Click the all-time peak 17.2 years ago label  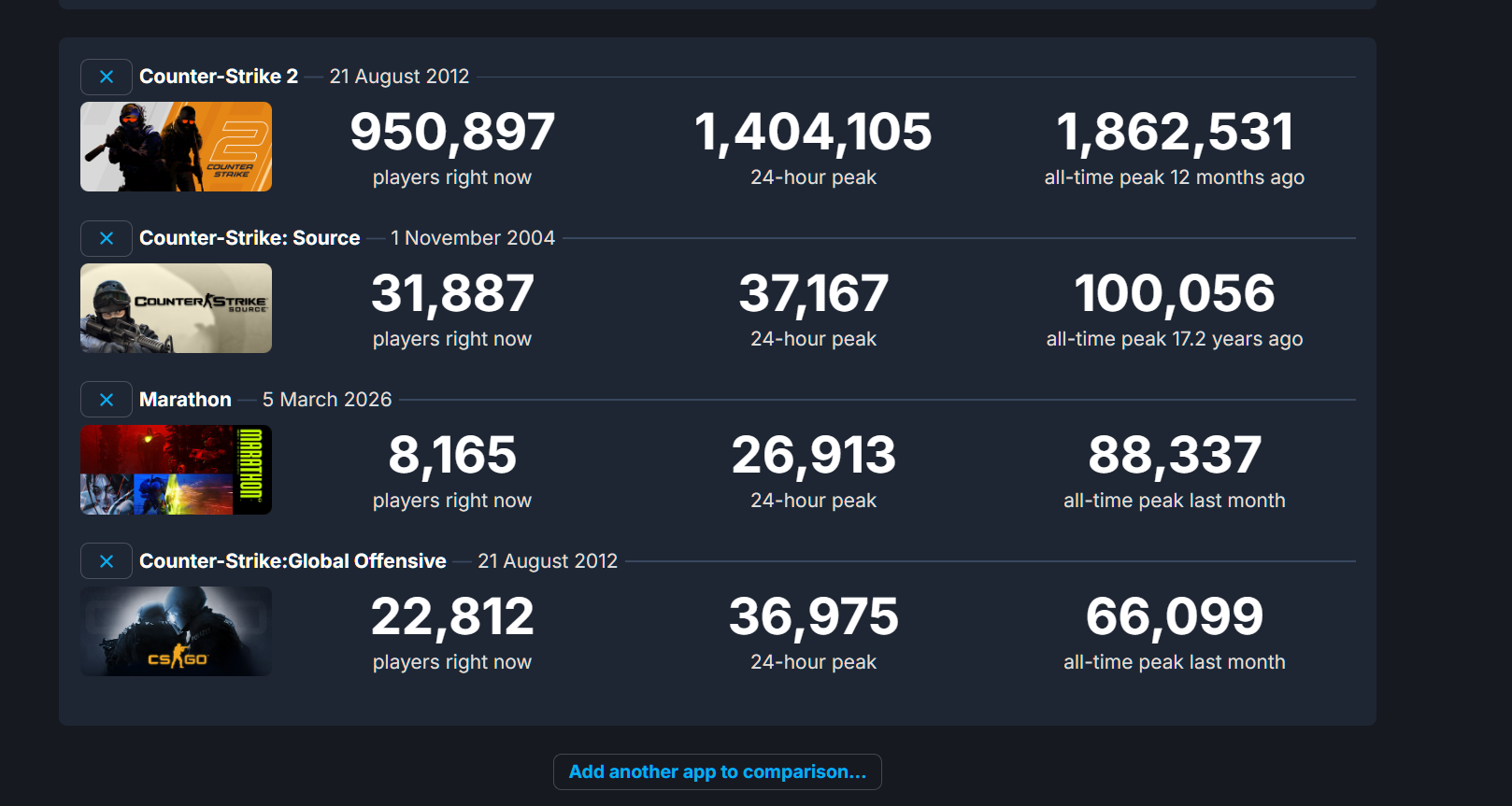pos(1175,339)
